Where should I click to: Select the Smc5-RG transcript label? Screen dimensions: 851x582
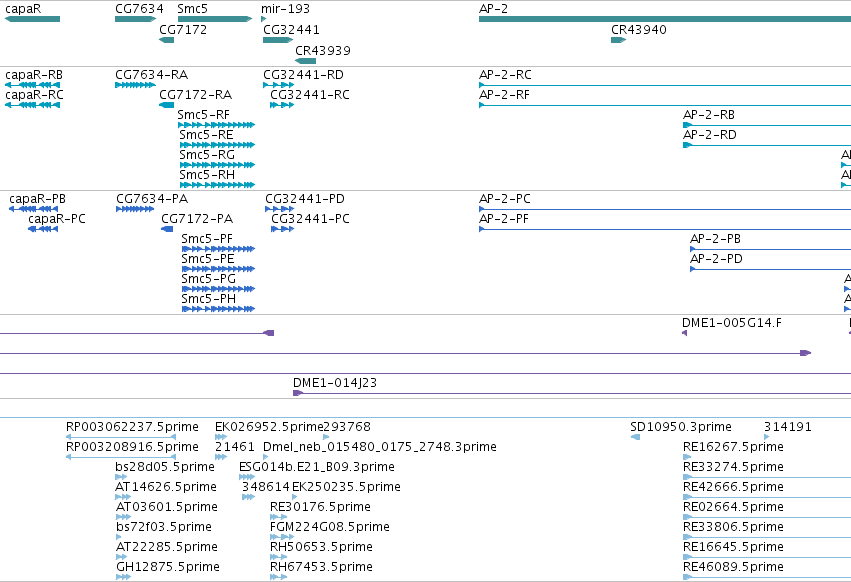pyautogui.click(x=207, y=155)
